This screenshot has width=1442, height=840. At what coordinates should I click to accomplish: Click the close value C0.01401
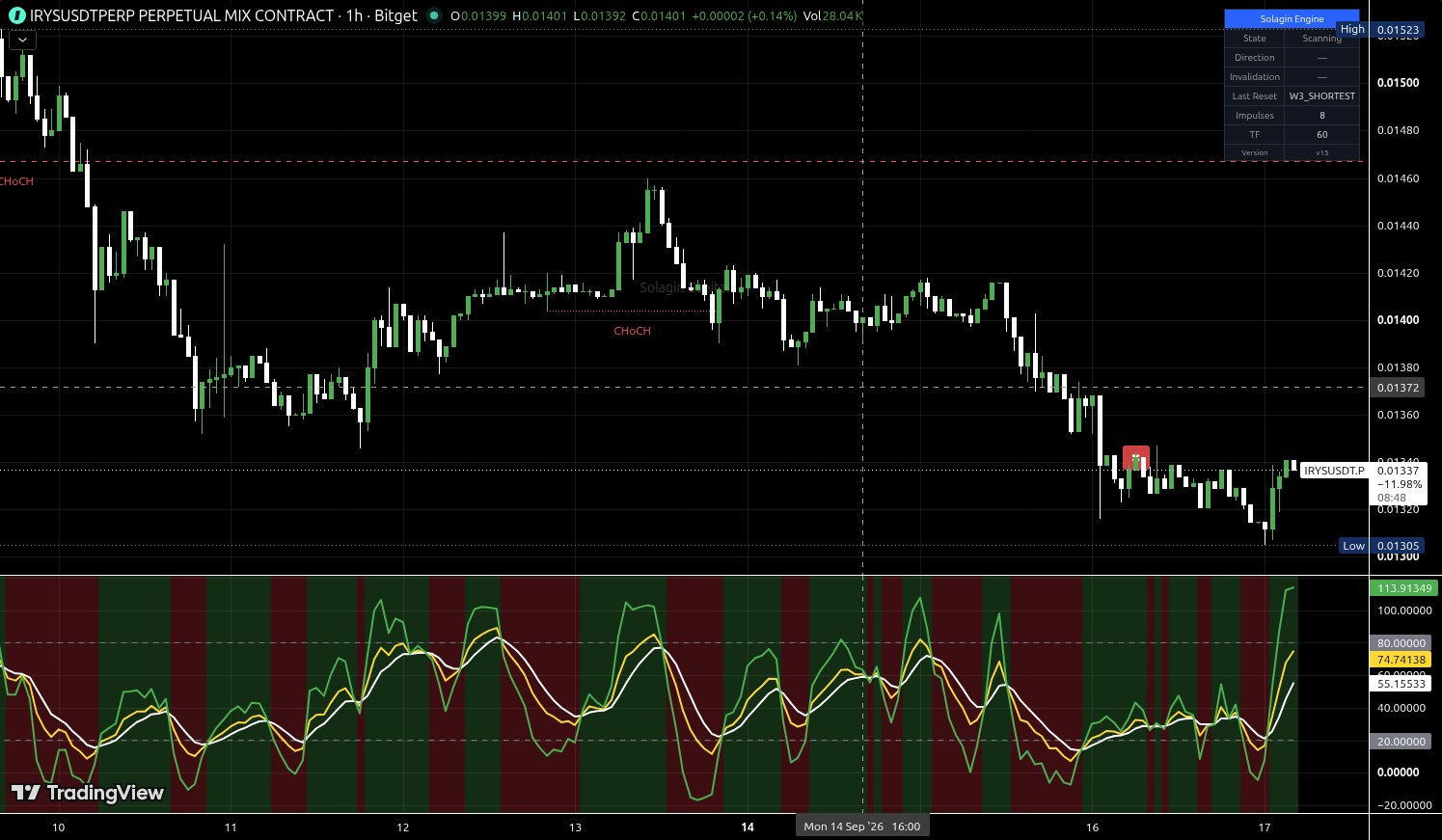click(659, 16)
